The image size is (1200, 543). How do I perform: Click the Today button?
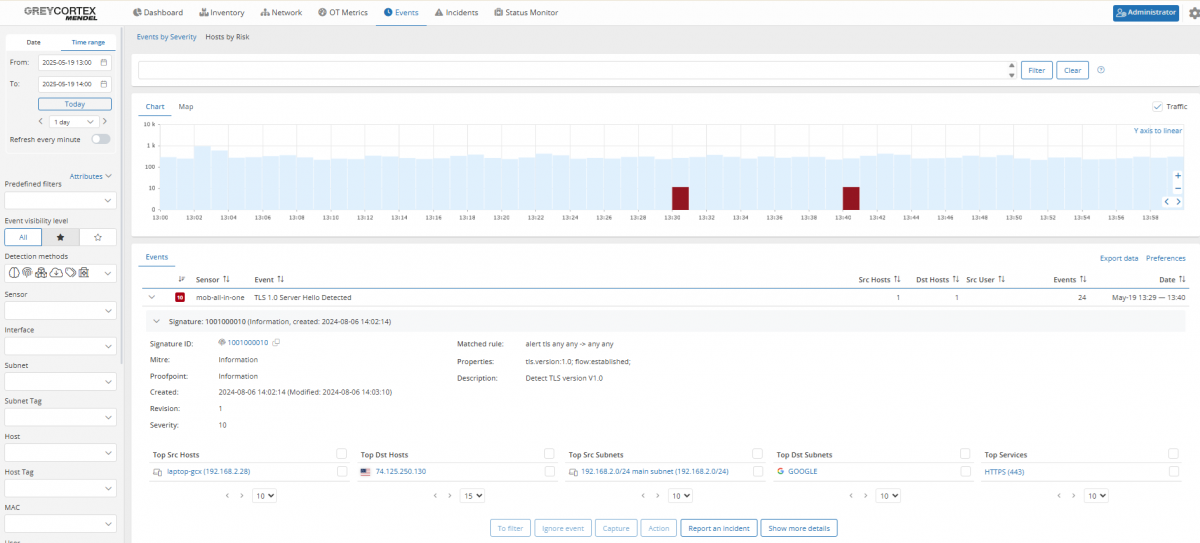[x=74, y=104]
